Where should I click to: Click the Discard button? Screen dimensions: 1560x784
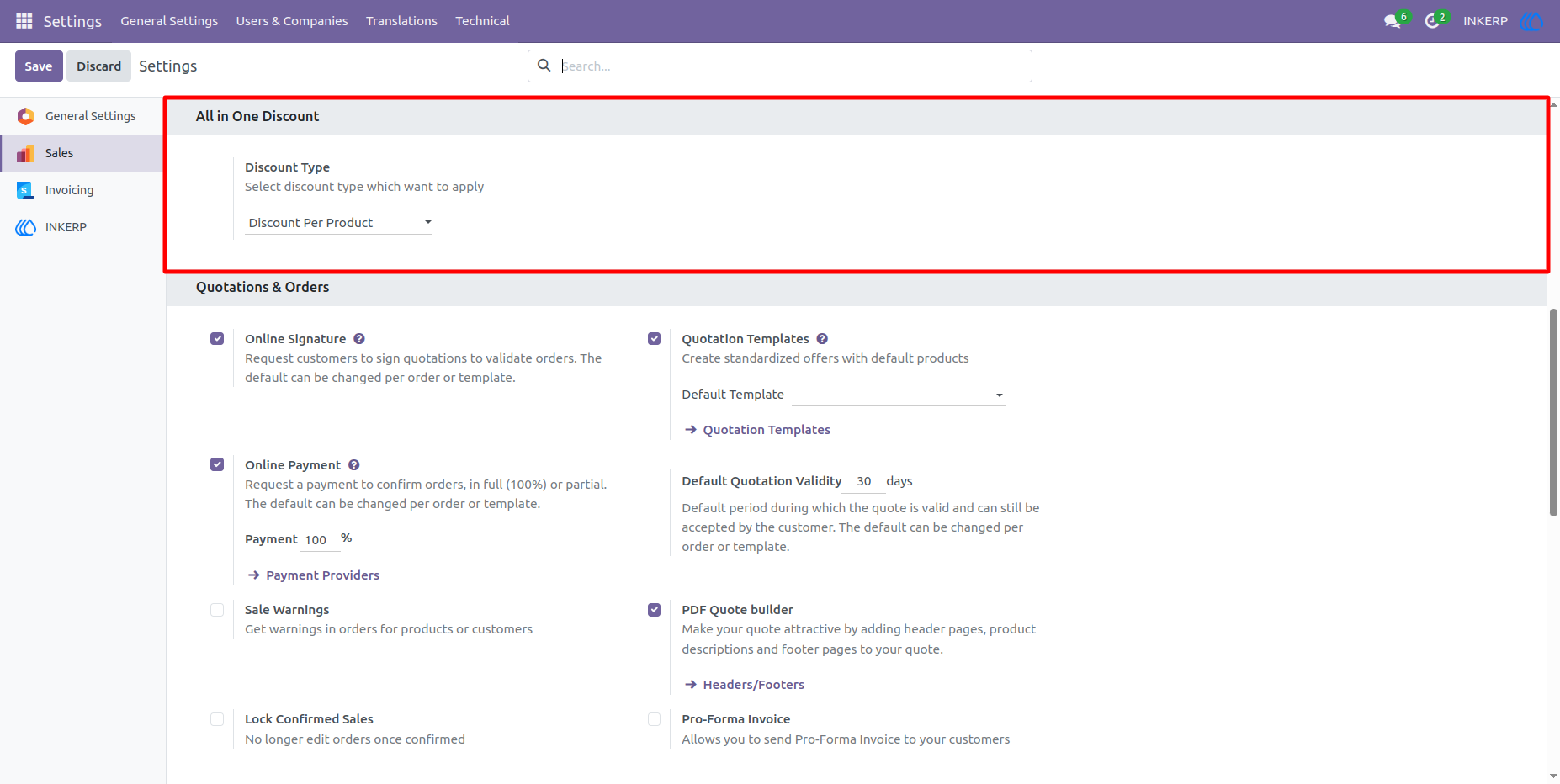99,66
